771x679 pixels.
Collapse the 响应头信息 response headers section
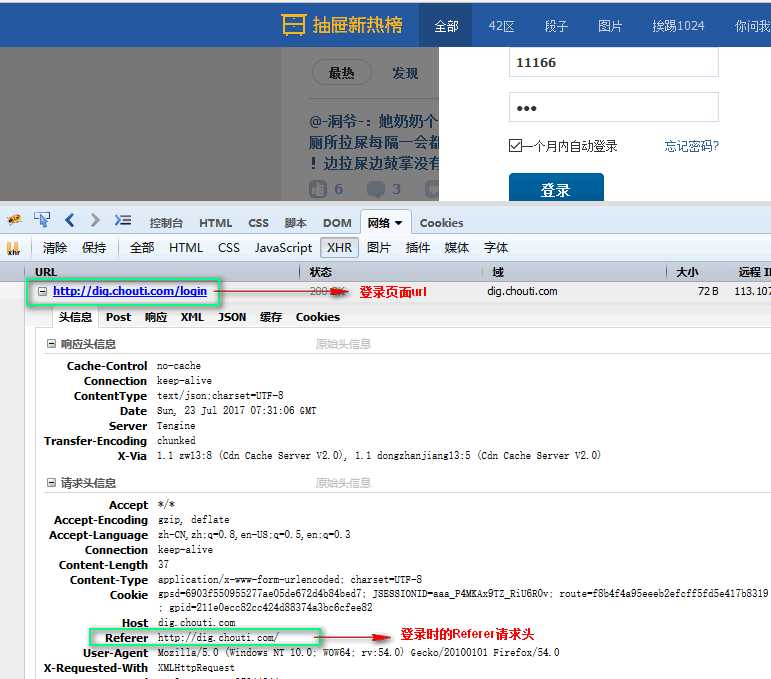(x=51, y=344)
